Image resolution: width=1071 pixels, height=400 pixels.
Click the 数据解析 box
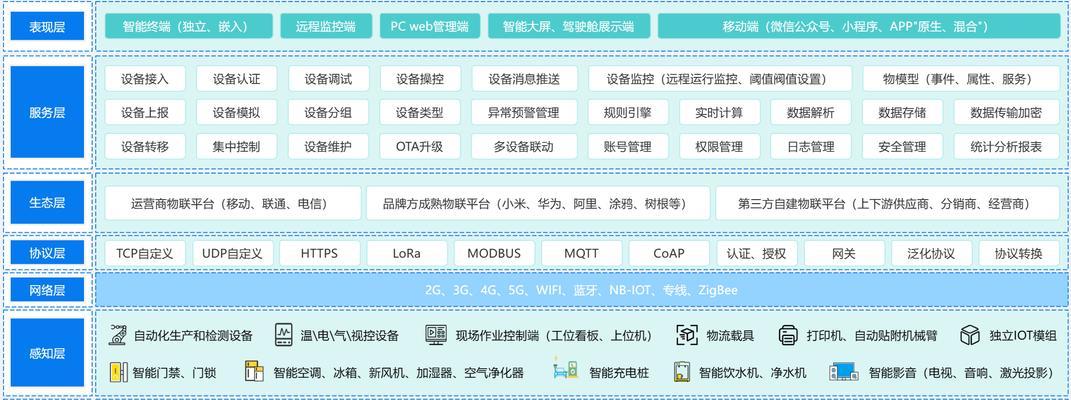coord(811,112)
